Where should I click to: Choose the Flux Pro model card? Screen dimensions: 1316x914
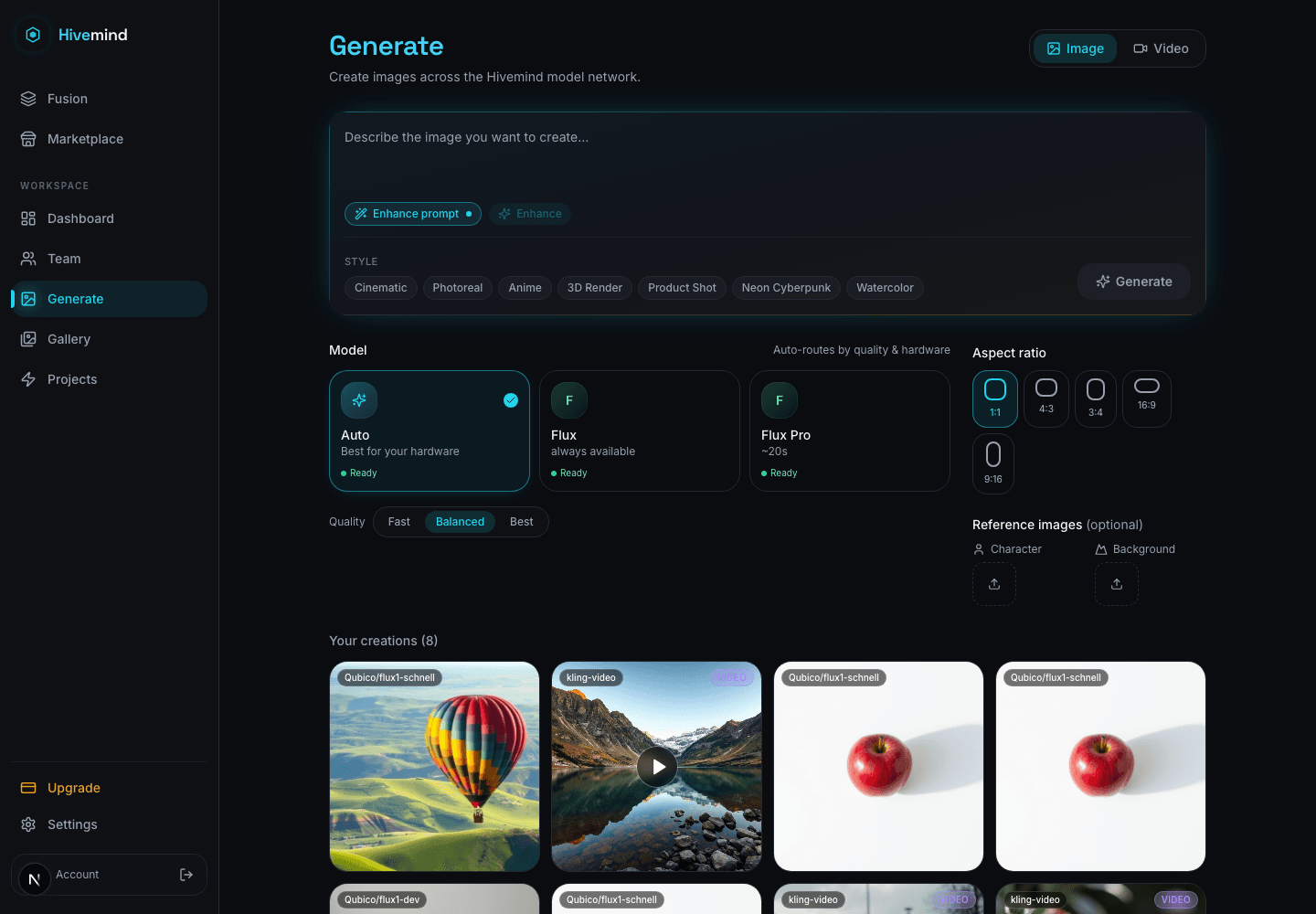(x=850, y=430)
